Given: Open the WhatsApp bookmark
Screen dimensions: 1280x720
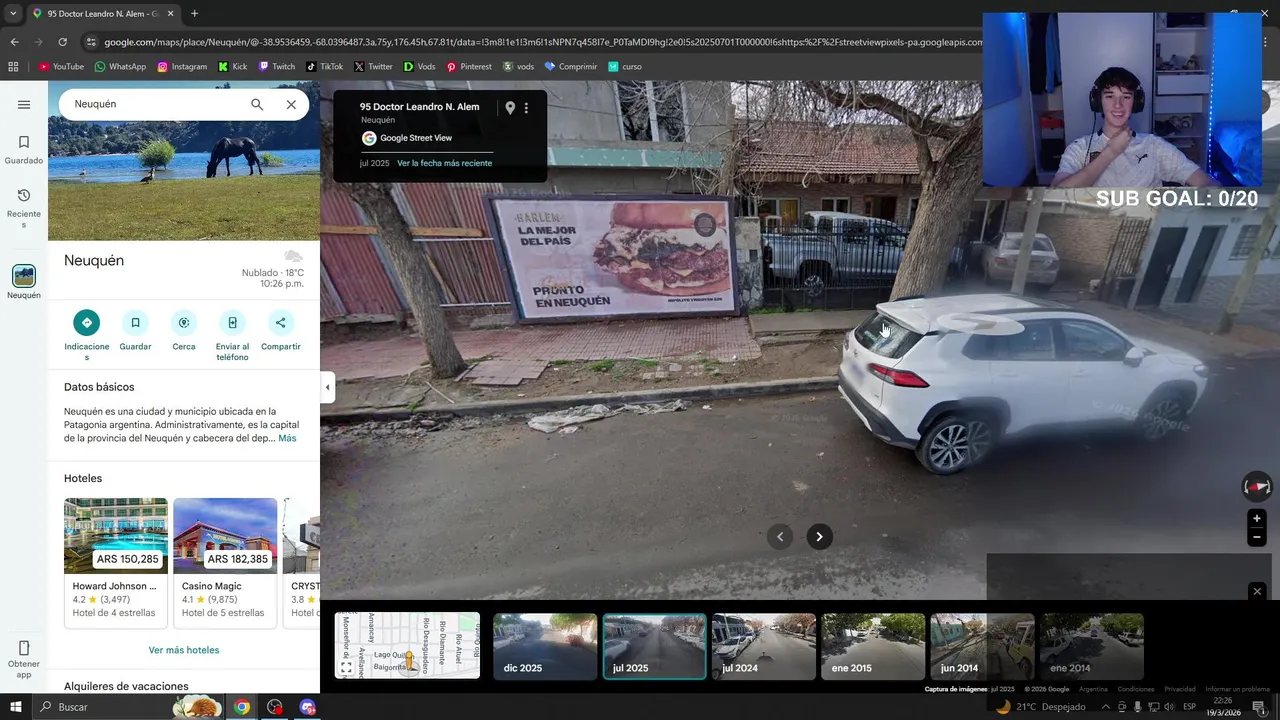Looking at the screenshot, I should click(x=120, y=67).
